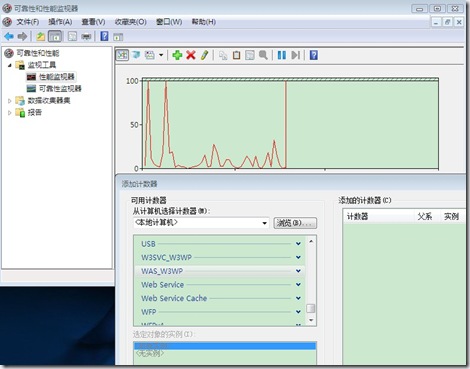Select 监视工具 folder in tree
This screenshot has height=369, width=470.
(42, 65)
